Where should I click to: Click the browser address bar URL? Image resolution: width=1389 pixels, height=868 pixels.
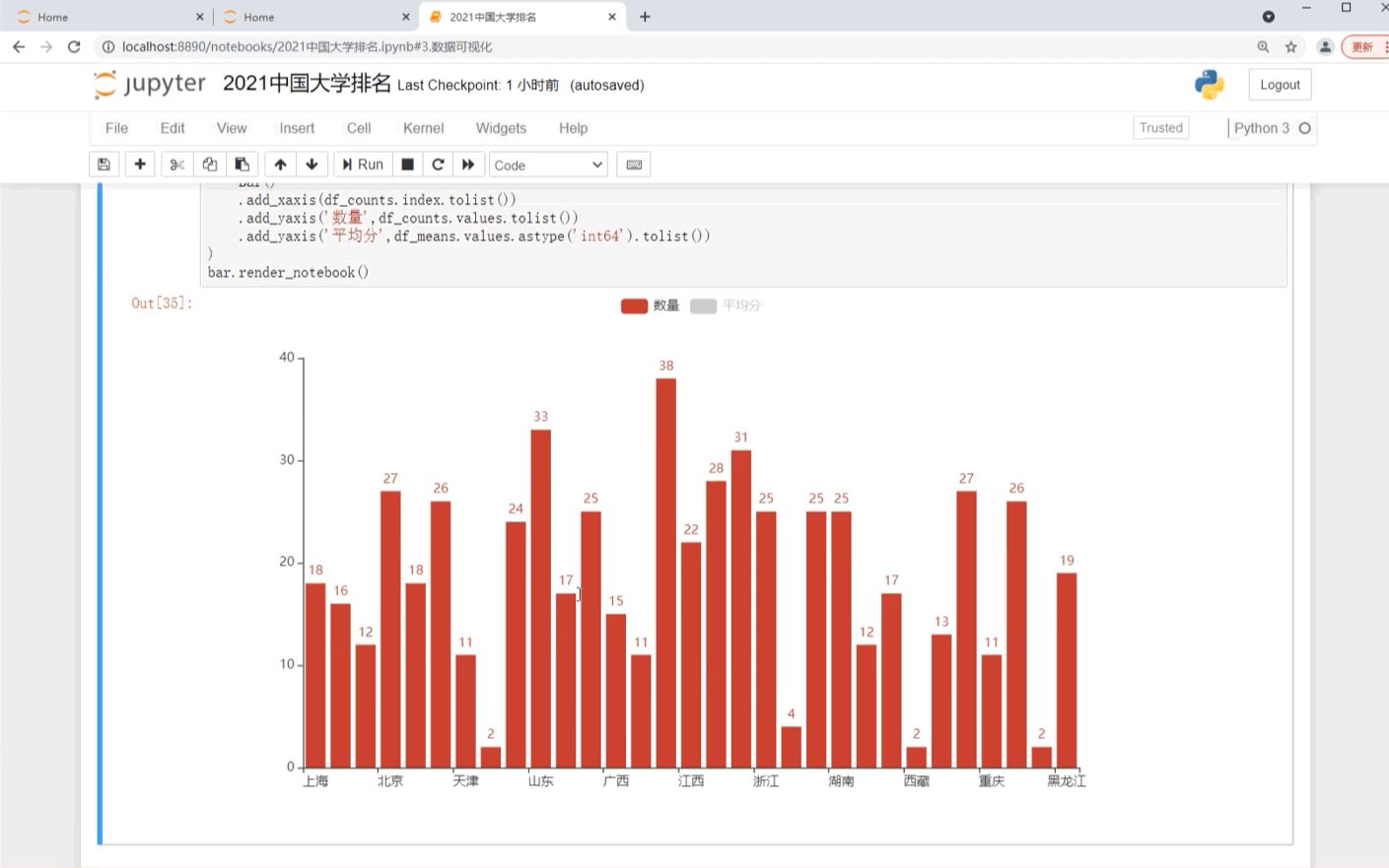307,46
